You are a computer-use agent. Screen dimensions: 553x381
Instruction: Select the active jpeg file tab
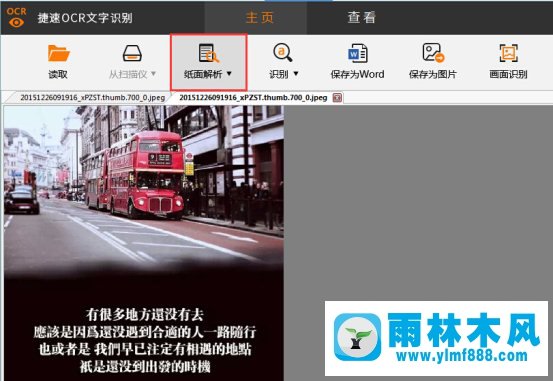tap(253, 98)
